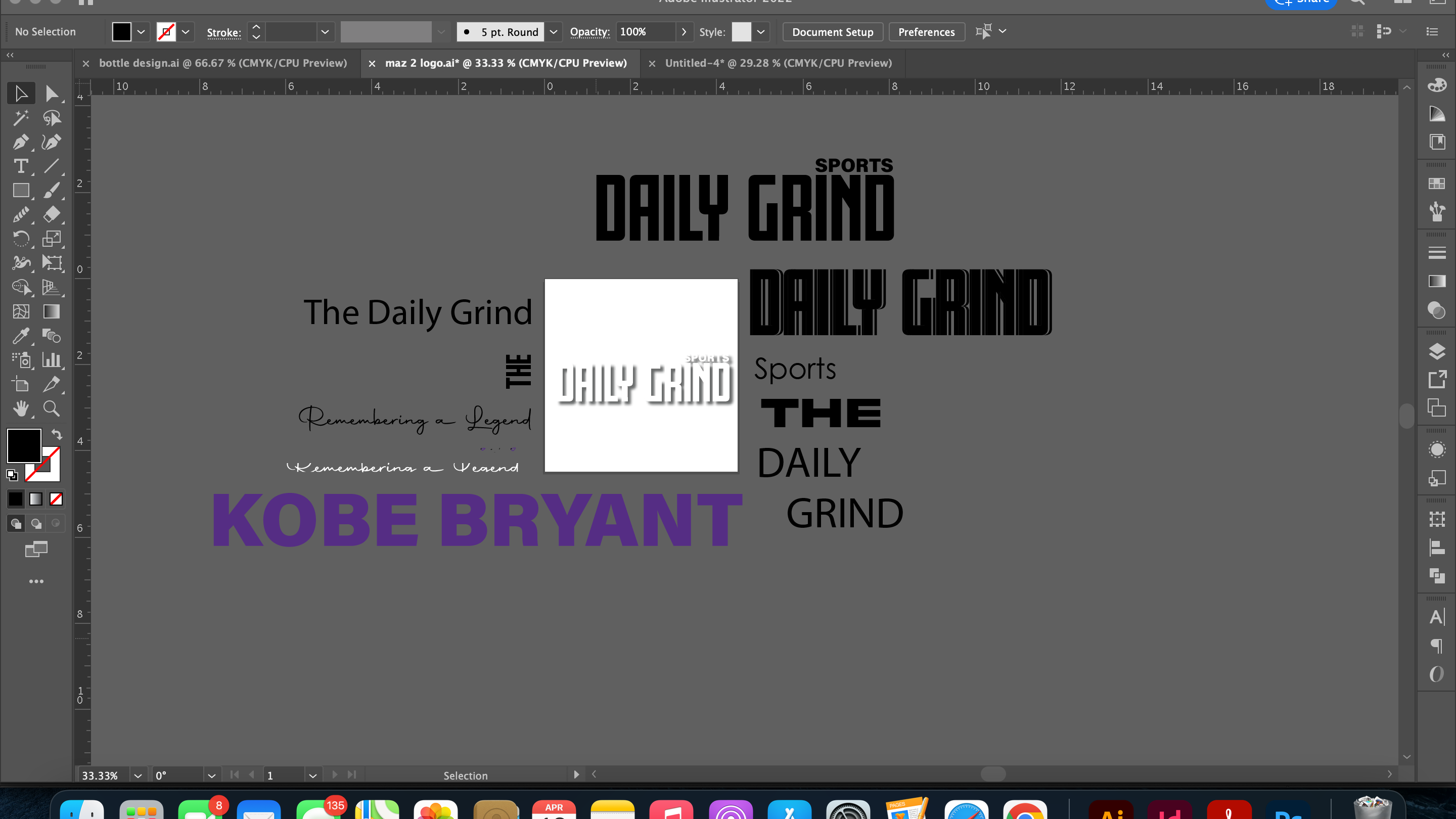1456x819 pixels.
Task: Select the Mesh tool
Action: pyautogui.click(x=21, y=311)
